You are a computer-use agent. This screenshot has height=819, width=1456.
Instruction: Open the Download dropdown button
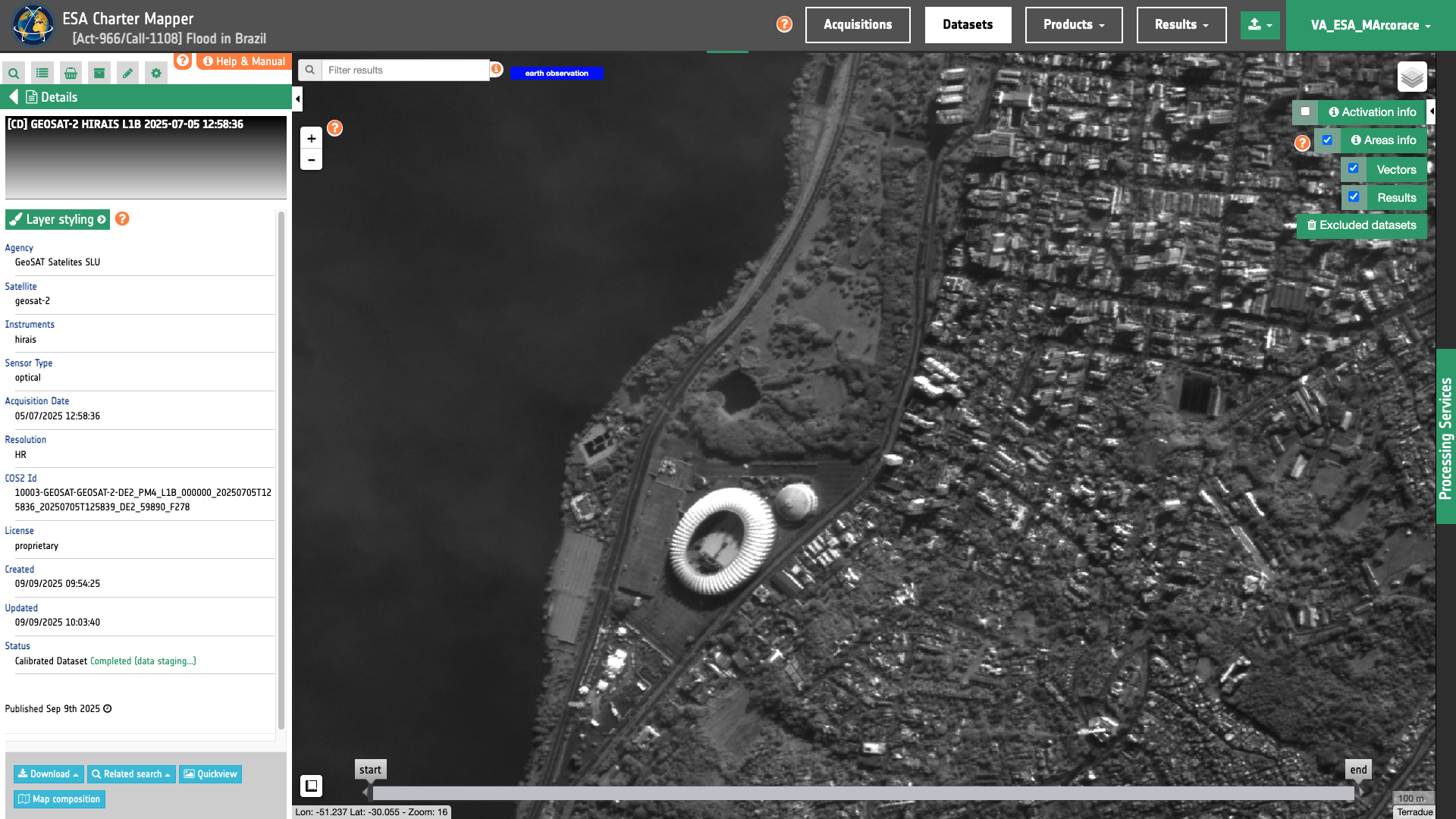tap(49, 774)
